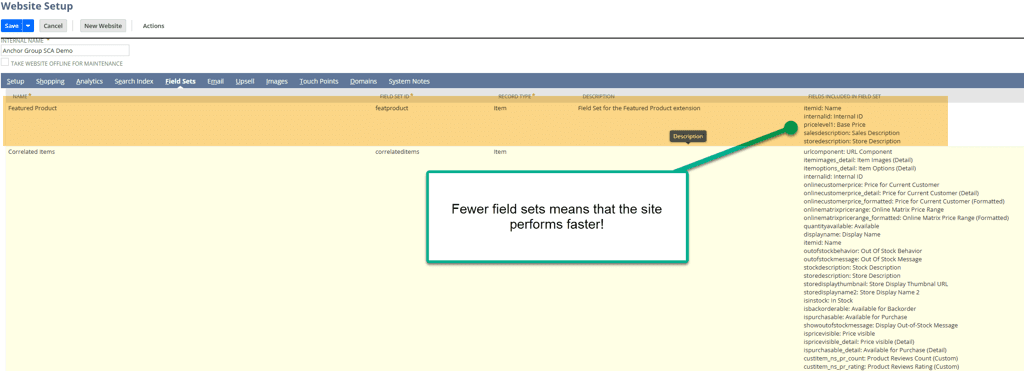1024x371 pixels.
Task: Click the pricelevel1: Base Price field
Action: [834, 124]
